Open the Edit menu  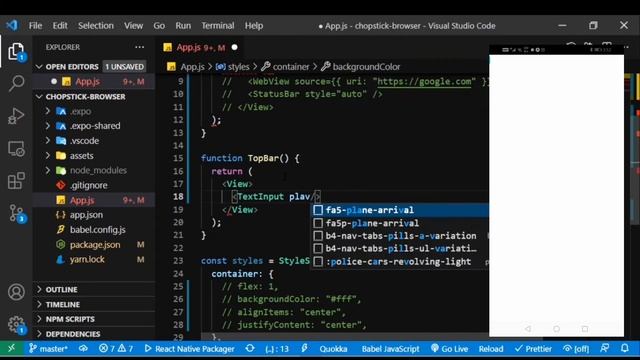pyautogui.click(x=60, y=25)
